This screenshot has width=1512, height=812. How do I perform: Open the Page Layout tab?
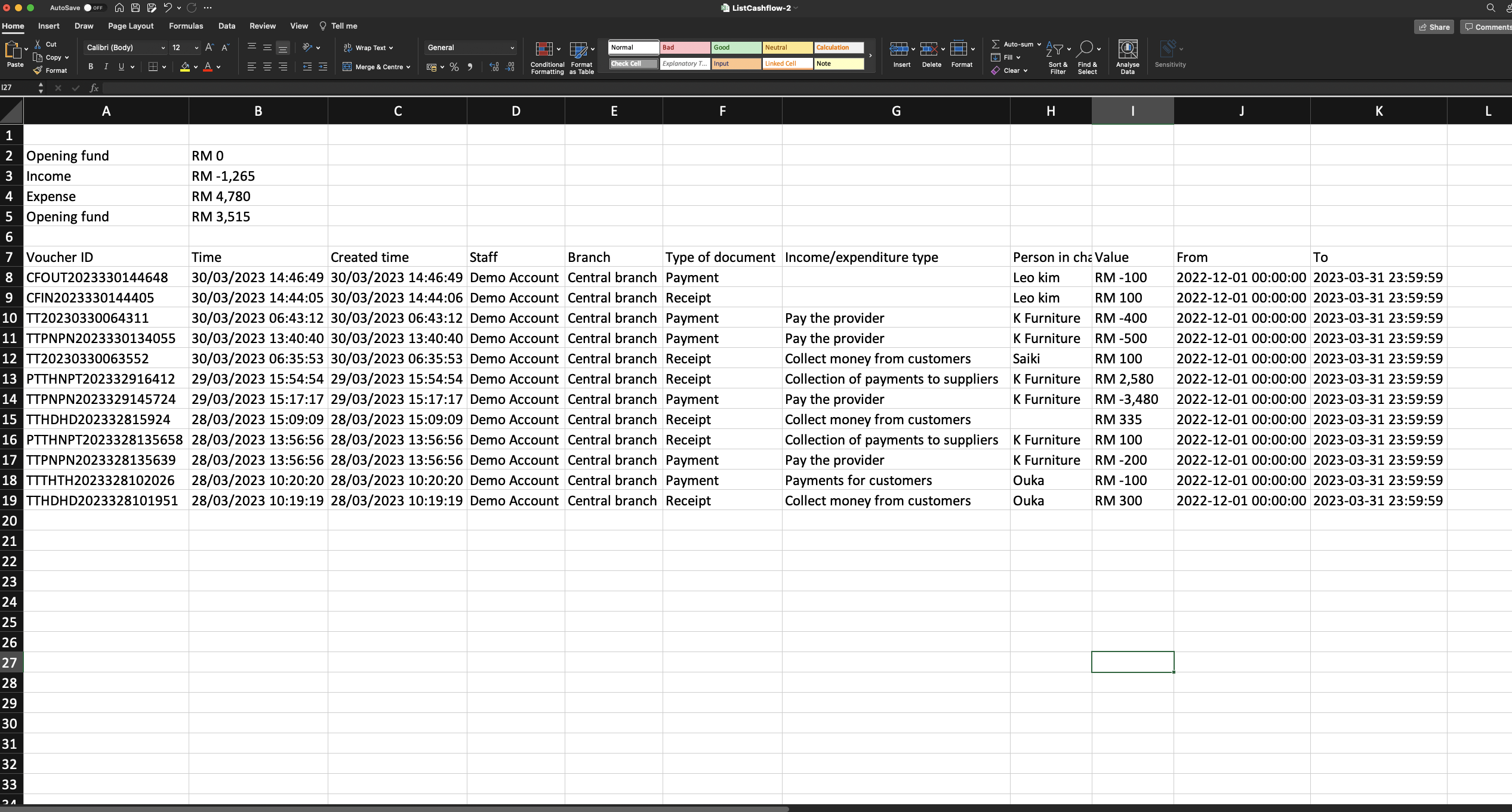pyautogui.click(x=131, y=26)
